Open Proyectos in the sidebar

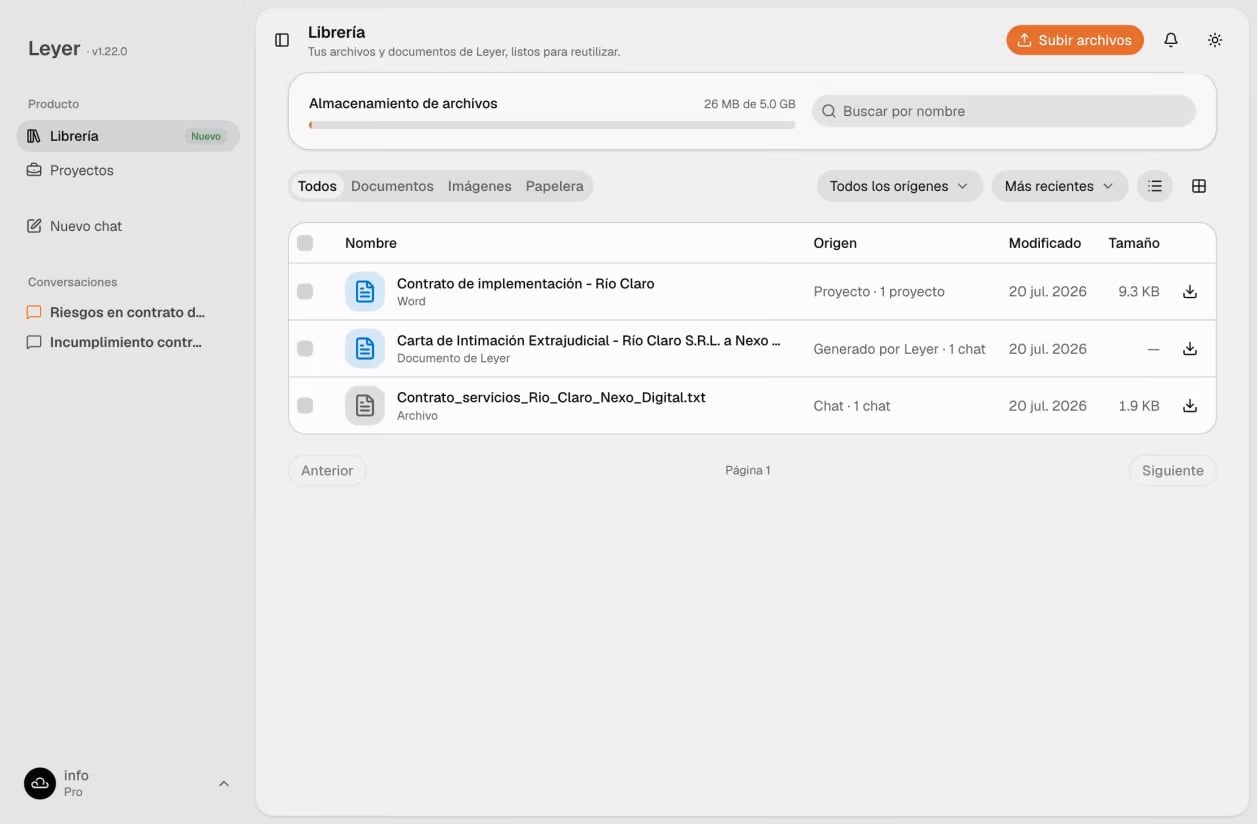tap(128, 170)
